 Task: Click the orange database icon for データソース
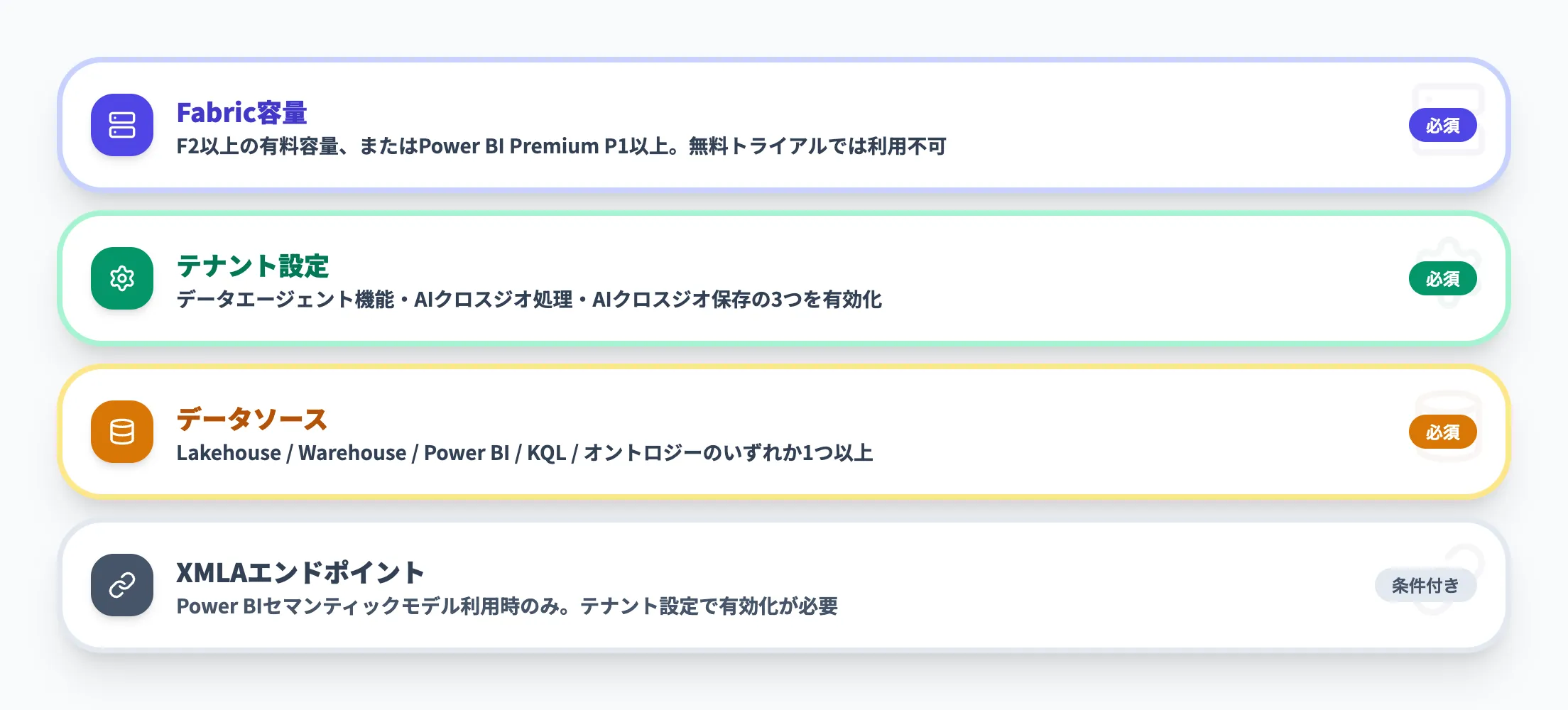tap(122, 432)
